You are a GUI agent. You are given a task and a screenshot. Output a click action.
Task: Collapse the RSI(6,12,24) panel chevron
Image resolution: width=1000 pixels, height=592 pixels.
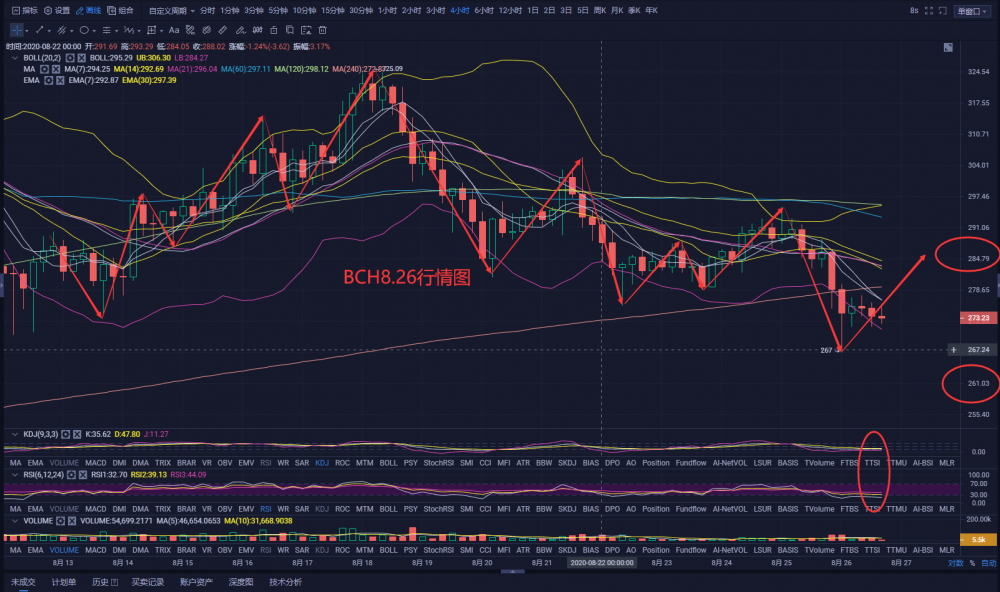[x=15, y=475]
